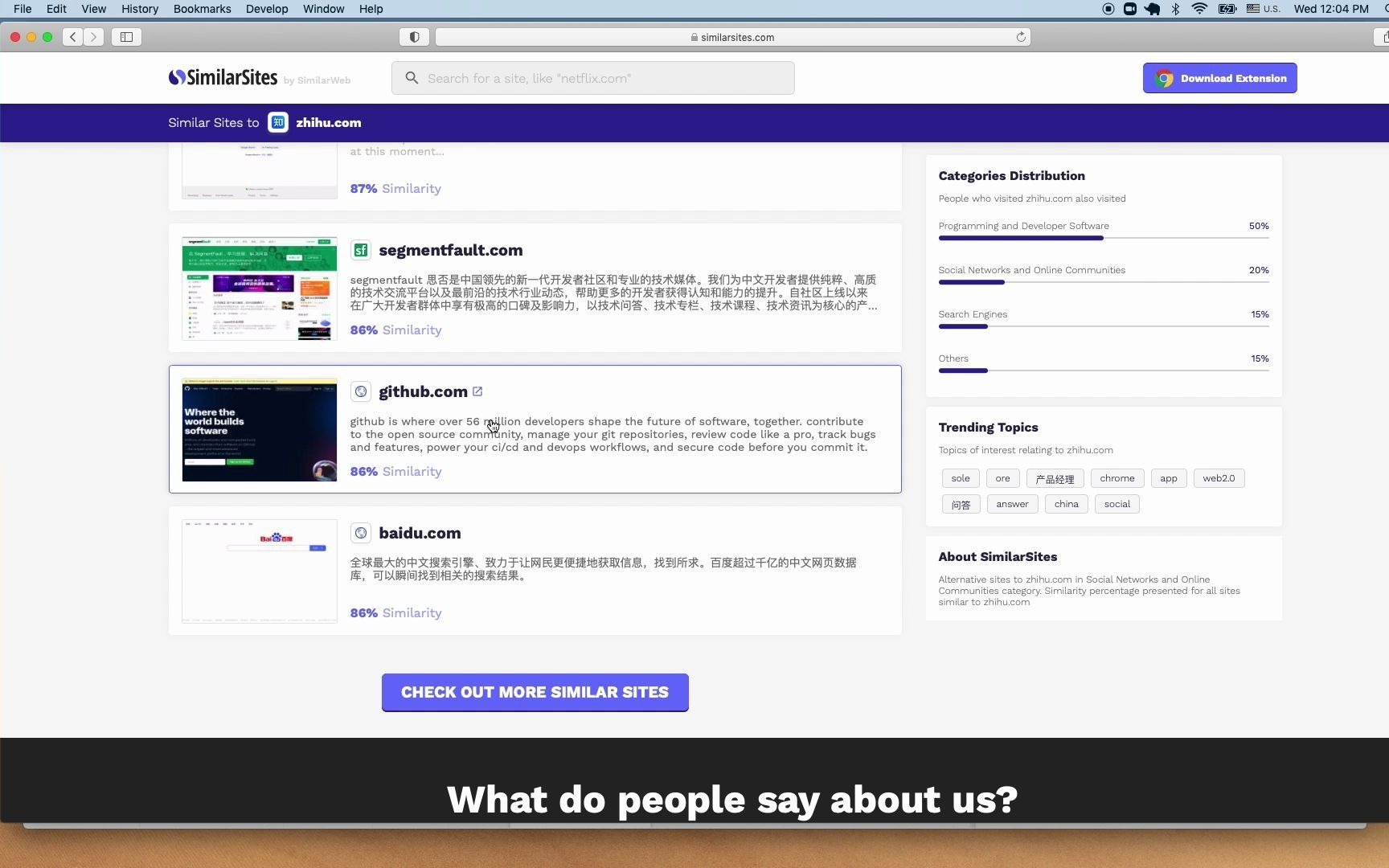This screenshot has width=1389, height=868.
Task: Open the Bluetooth menu bar icon
Action: [1175, 9]
